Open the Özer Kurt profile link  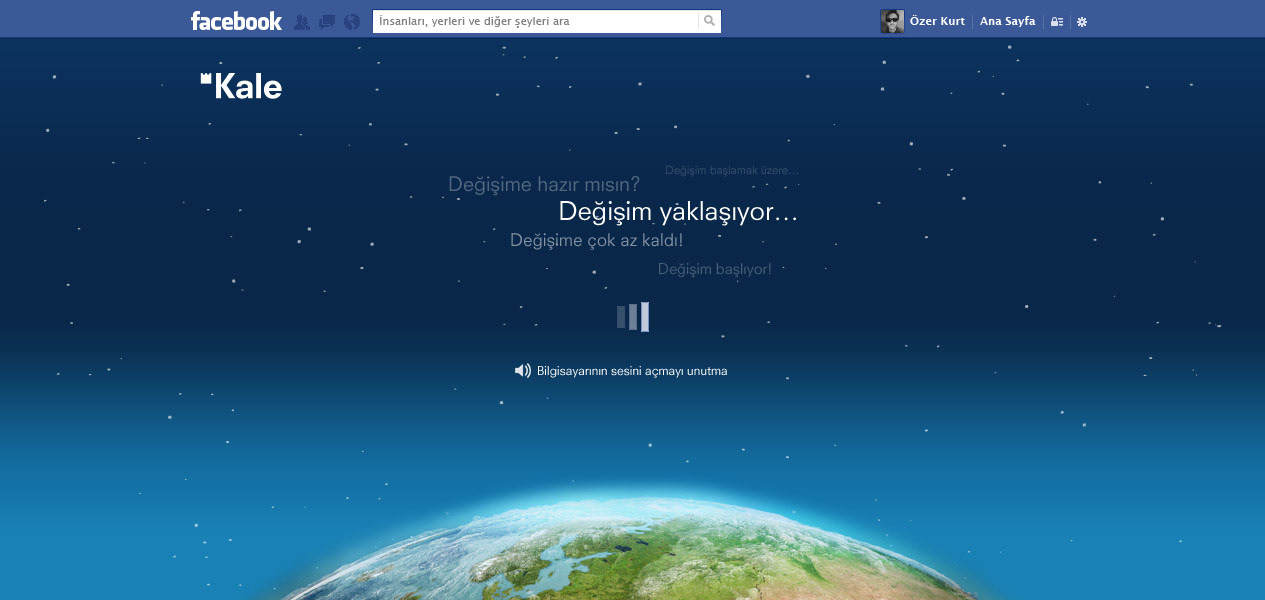937,21
